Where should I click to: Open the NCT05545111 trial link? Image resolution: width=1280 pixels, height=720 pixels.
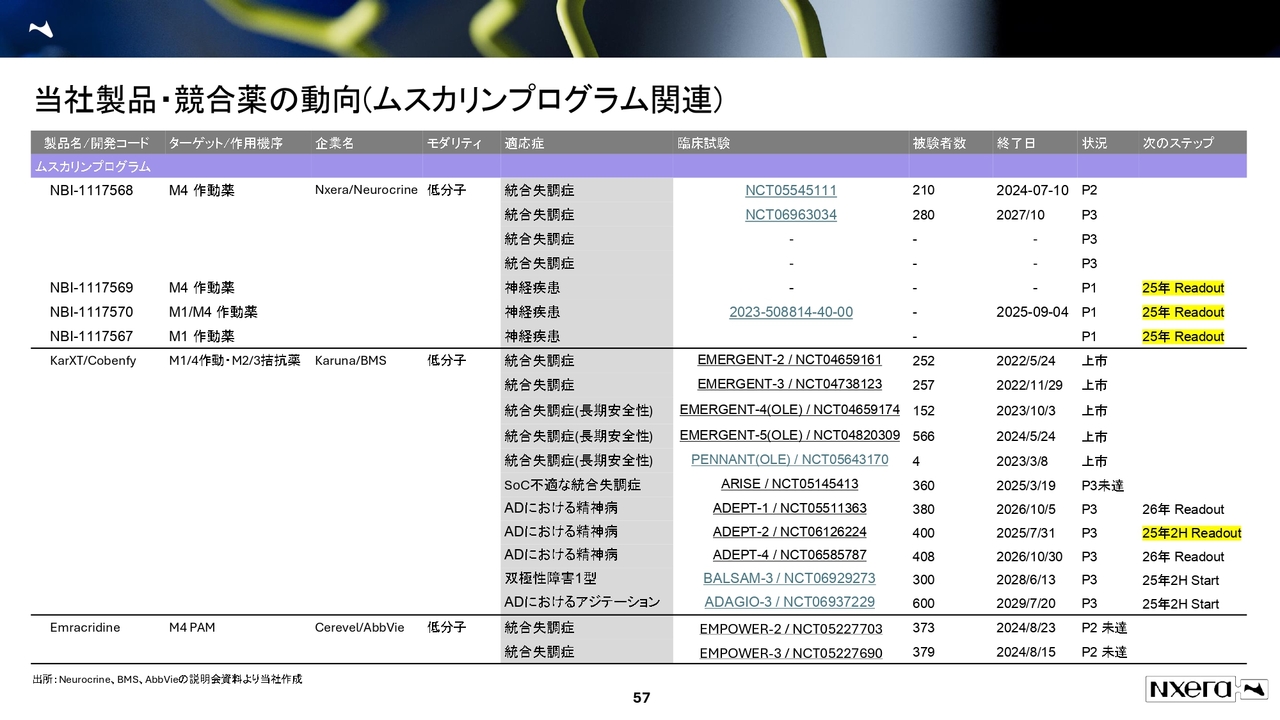coord(791,190)
